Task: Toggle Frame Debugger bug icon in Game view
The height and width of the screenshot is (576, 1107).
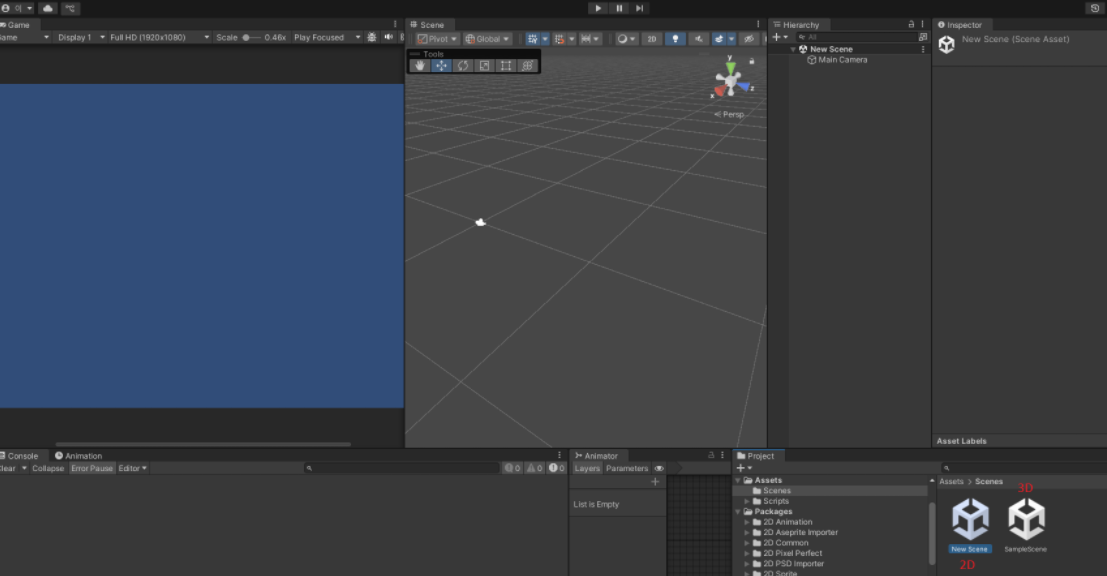Action: coord(372,37)
